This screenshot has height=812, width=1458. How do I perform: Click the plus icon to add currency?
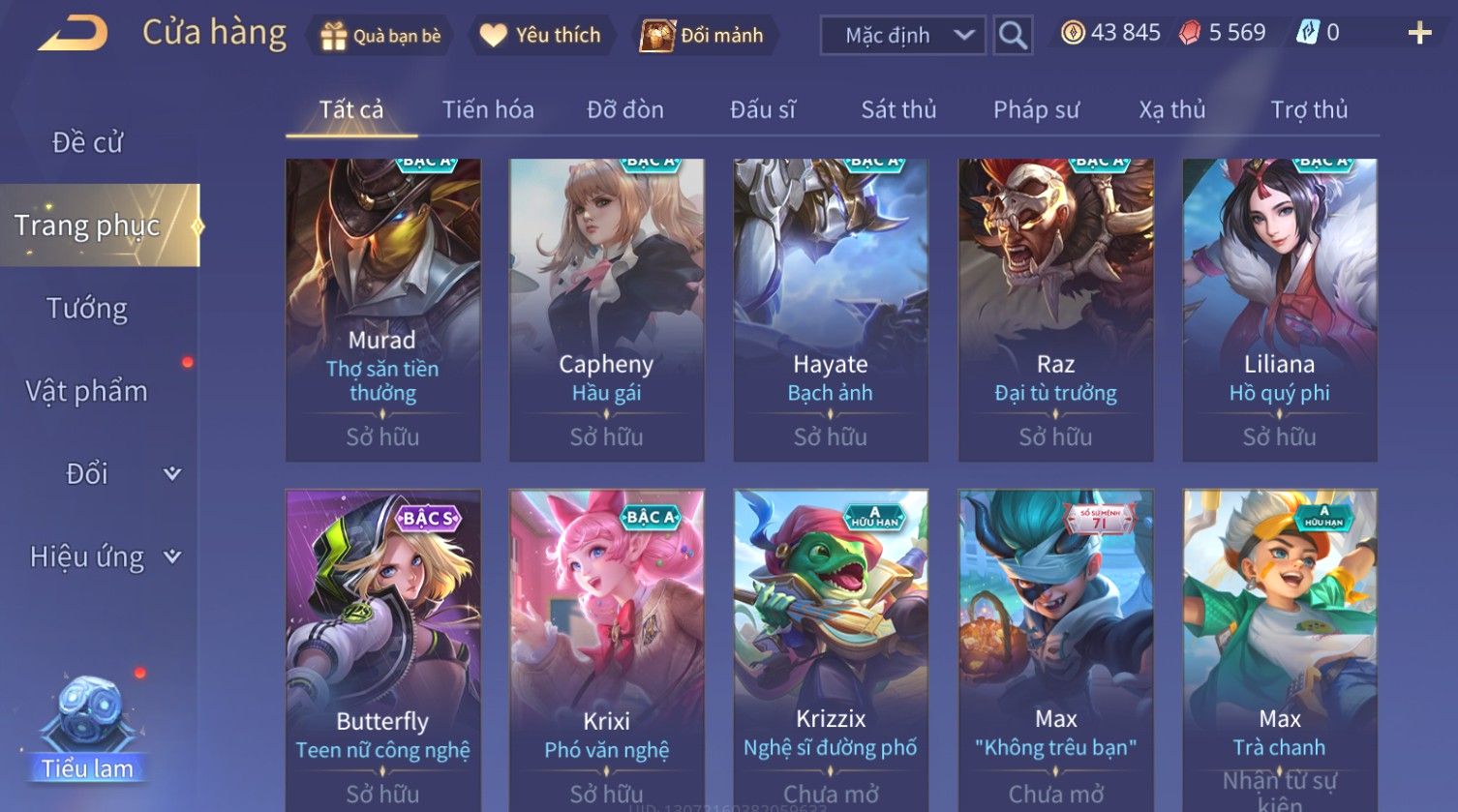[x=1419, y=34]
